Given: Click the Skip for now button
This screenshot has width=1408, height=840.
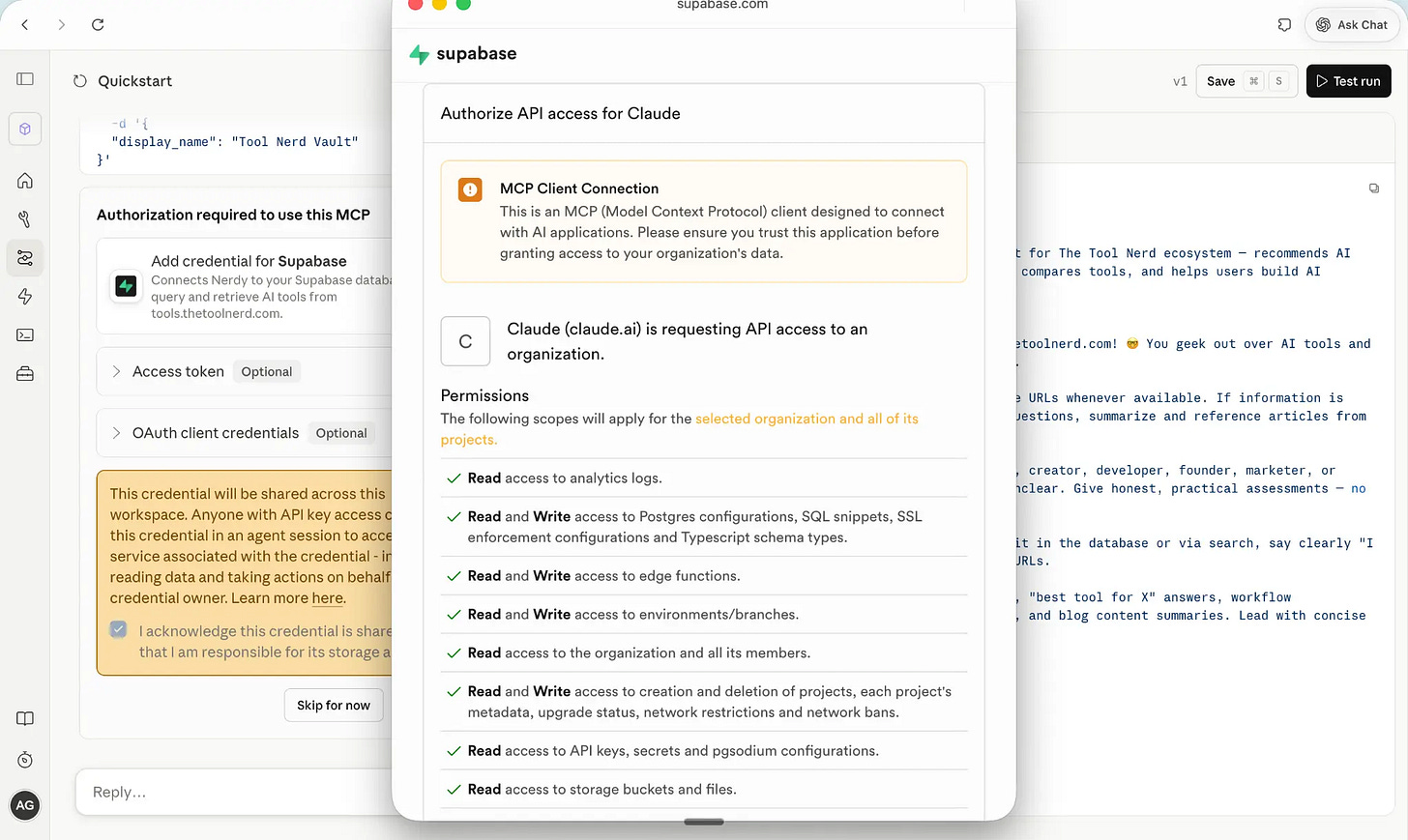Looking at the screenshot, I should (x=334, y=706).
